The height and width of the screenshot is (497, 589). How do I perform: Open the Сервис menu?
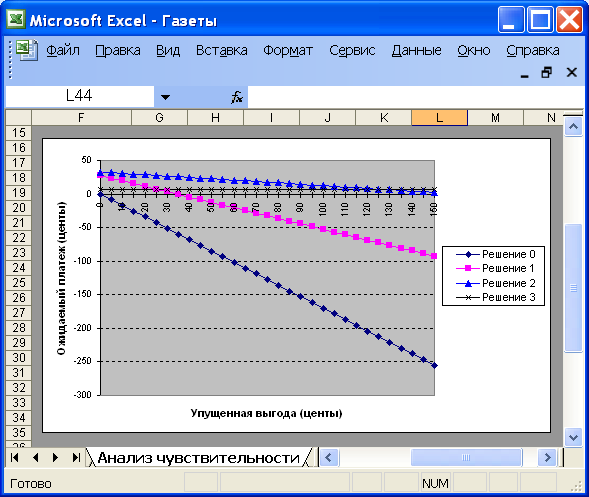pos(352,50)
